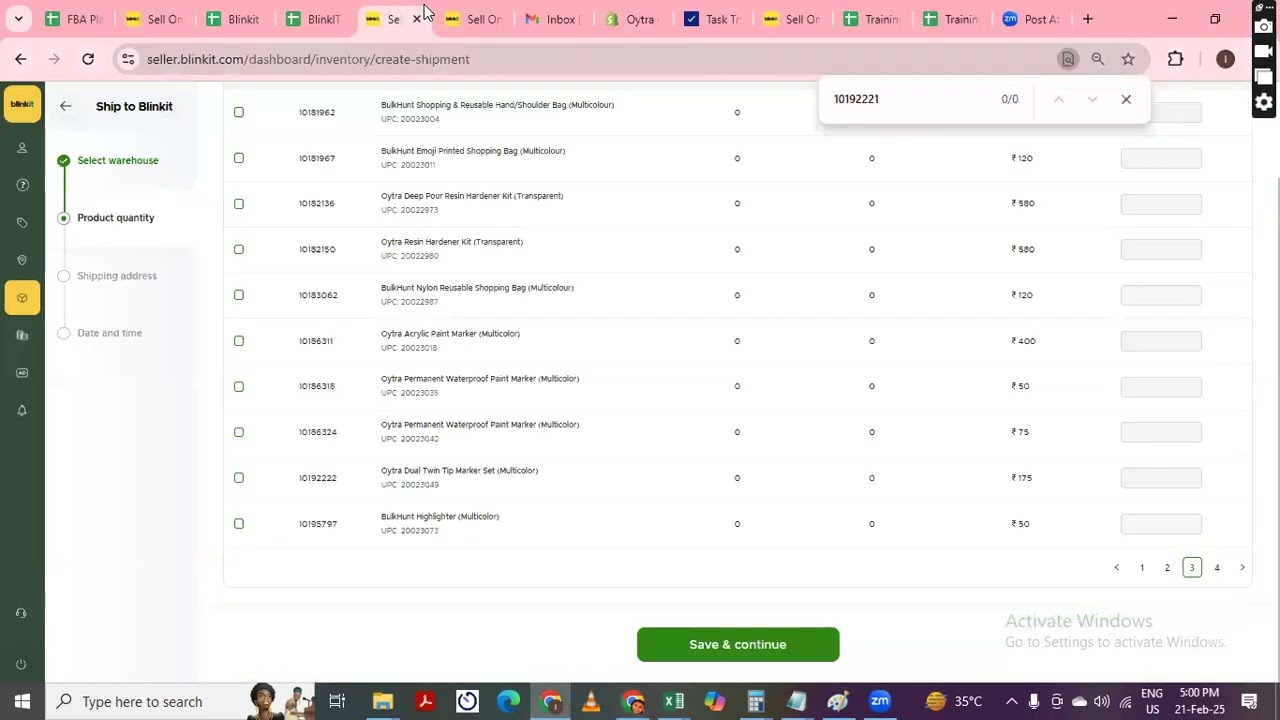Jump to next find result arrow
The width and height of the screenshot is (1280, 720).
click(1092, 99)
